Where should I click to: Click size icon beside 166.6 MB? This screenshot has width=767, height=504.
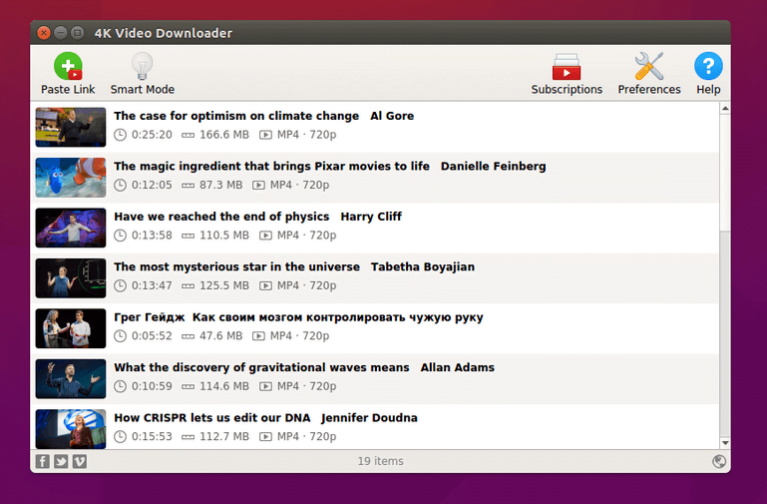188,136
